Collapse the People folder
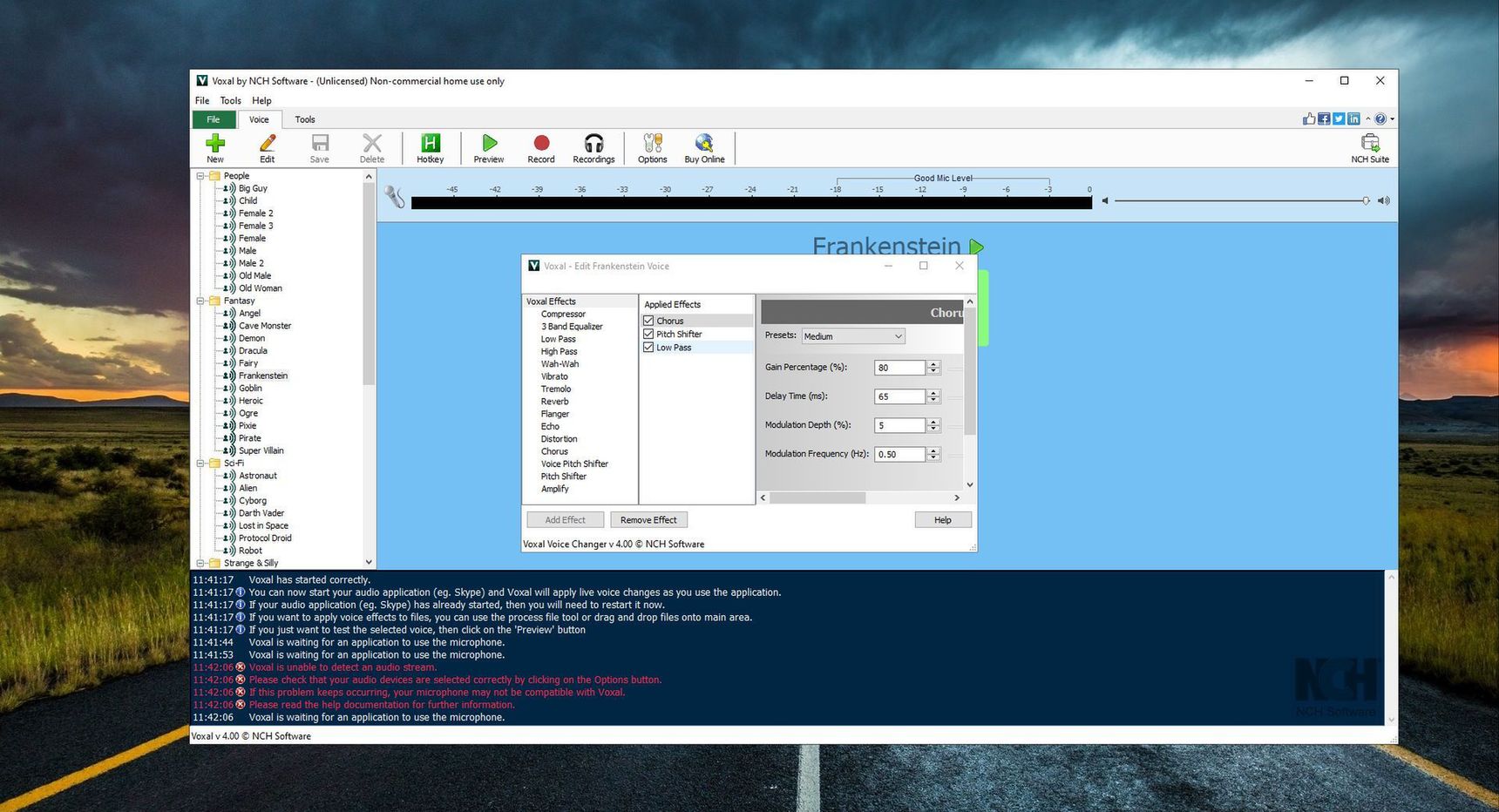 [200, 176]
